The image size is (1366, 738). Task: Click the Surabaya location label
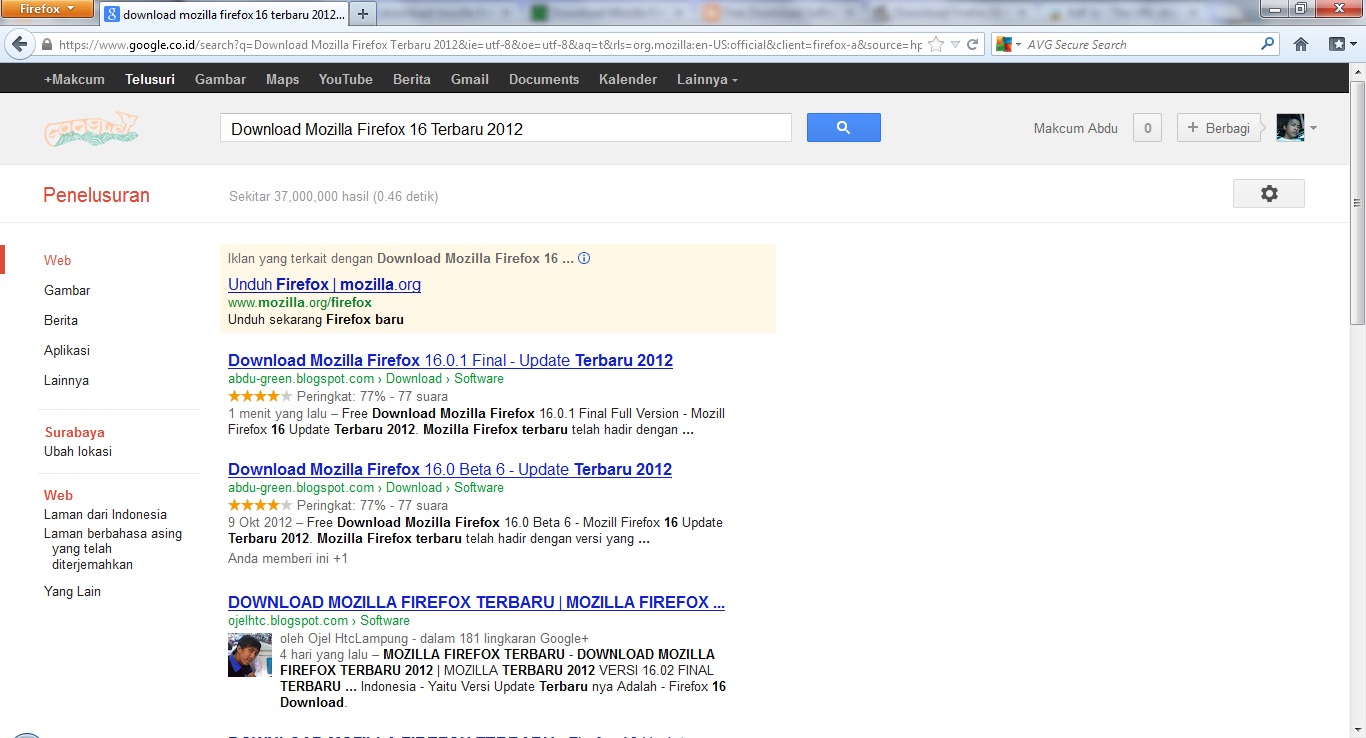click(75, 432)
